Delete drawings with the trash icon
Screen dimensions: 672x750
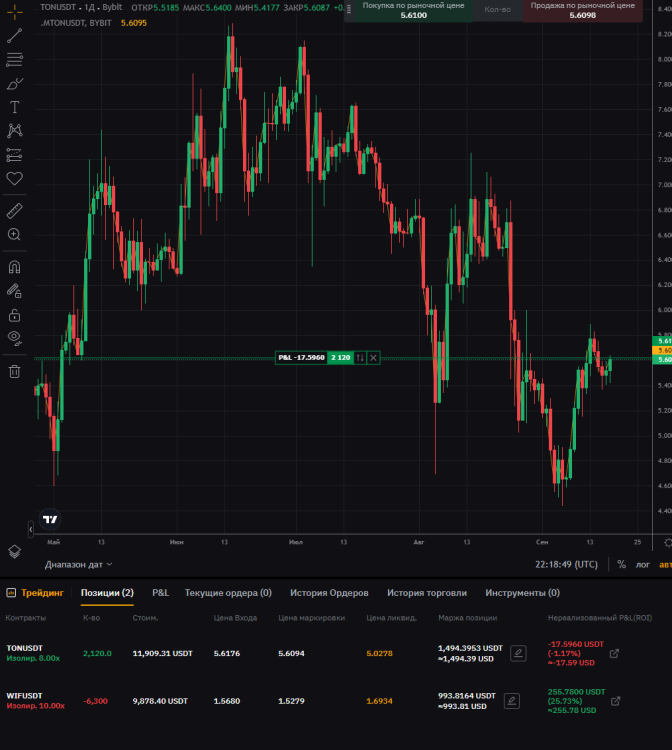click(x=14, y=372)
